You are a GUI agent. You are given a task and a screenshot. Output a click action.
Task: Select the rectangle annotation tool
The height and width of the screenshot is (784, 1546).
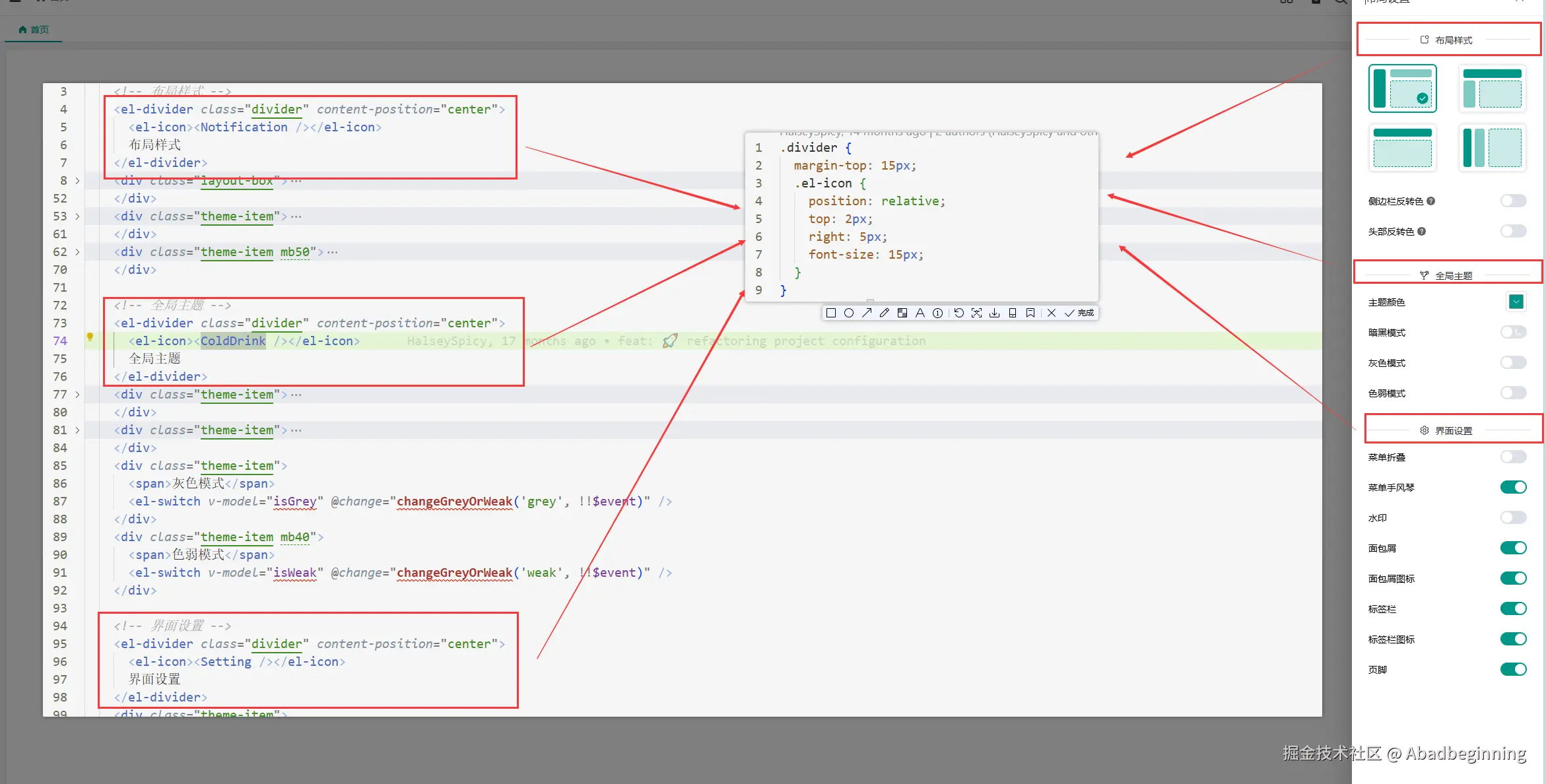coord(831,313)
